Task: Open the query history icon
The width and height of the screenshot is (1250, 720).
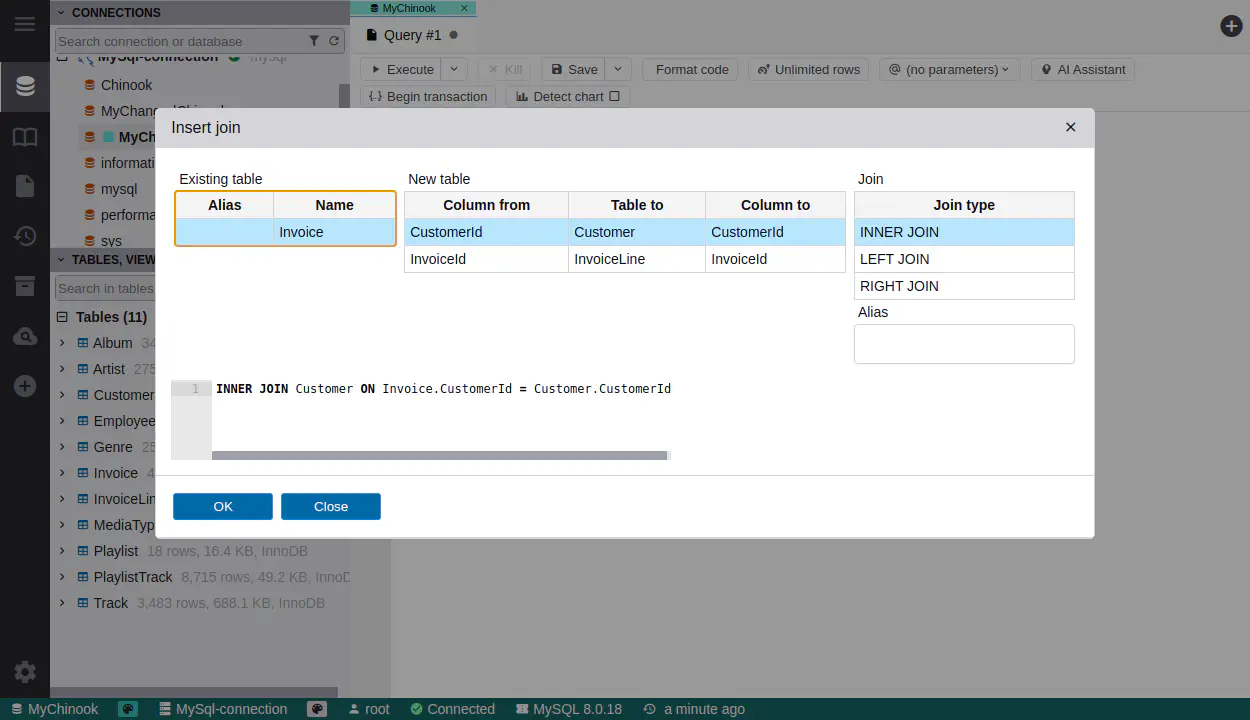Action: click(25, 236)
